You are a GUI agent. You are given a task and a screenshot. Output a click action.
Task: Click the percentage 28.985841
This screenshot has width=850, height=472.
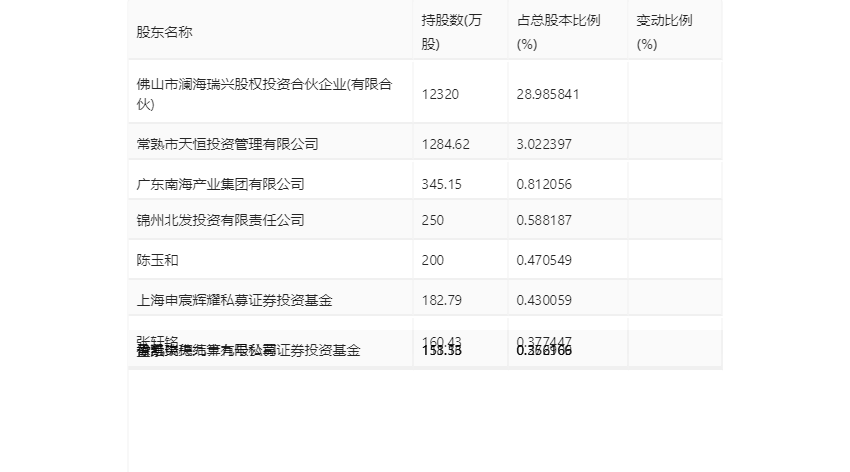[x=548, y=94]
